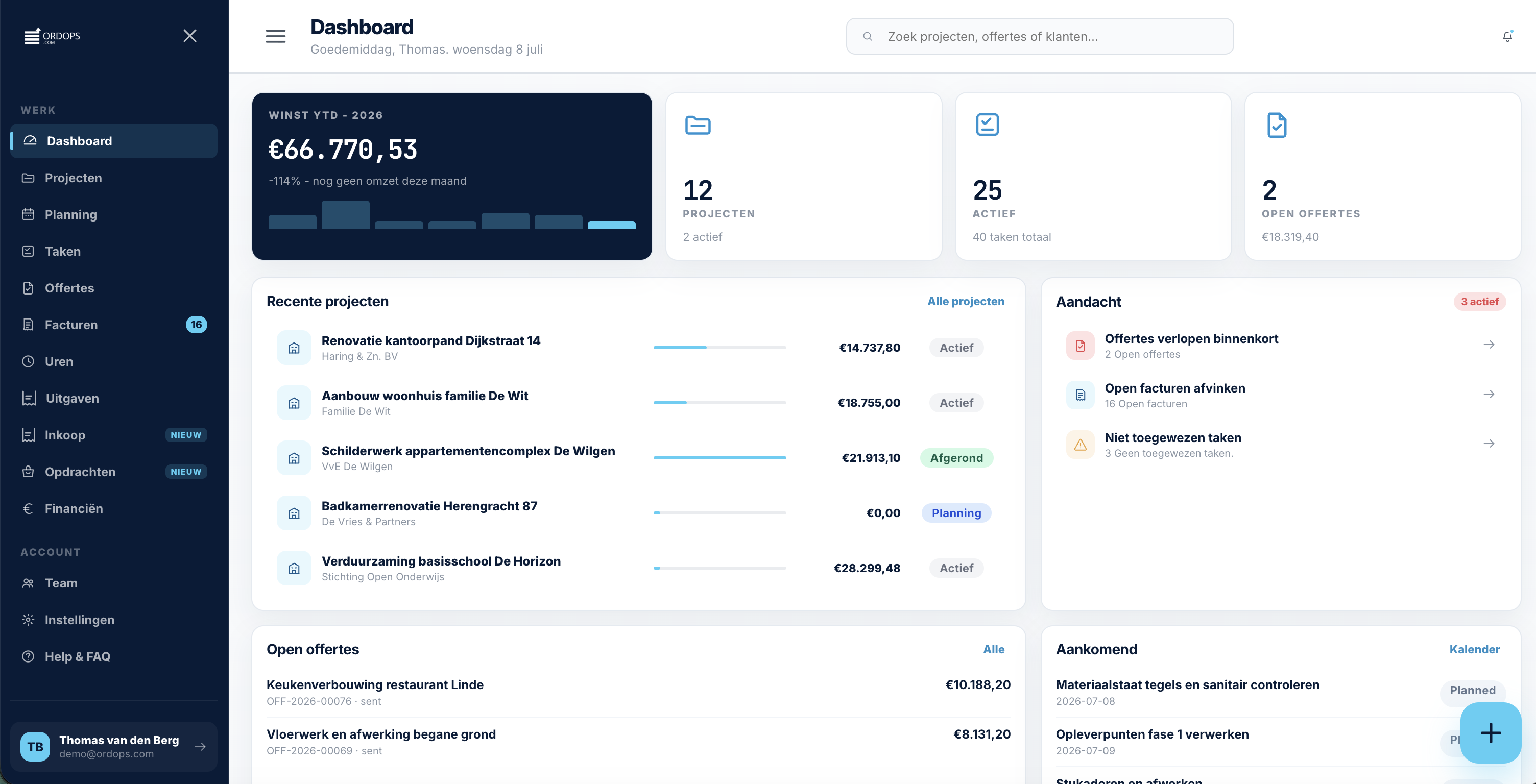Focus the Zoek projecten search field
This screenshot has width=1536, height=784.
coord(1039,36)
